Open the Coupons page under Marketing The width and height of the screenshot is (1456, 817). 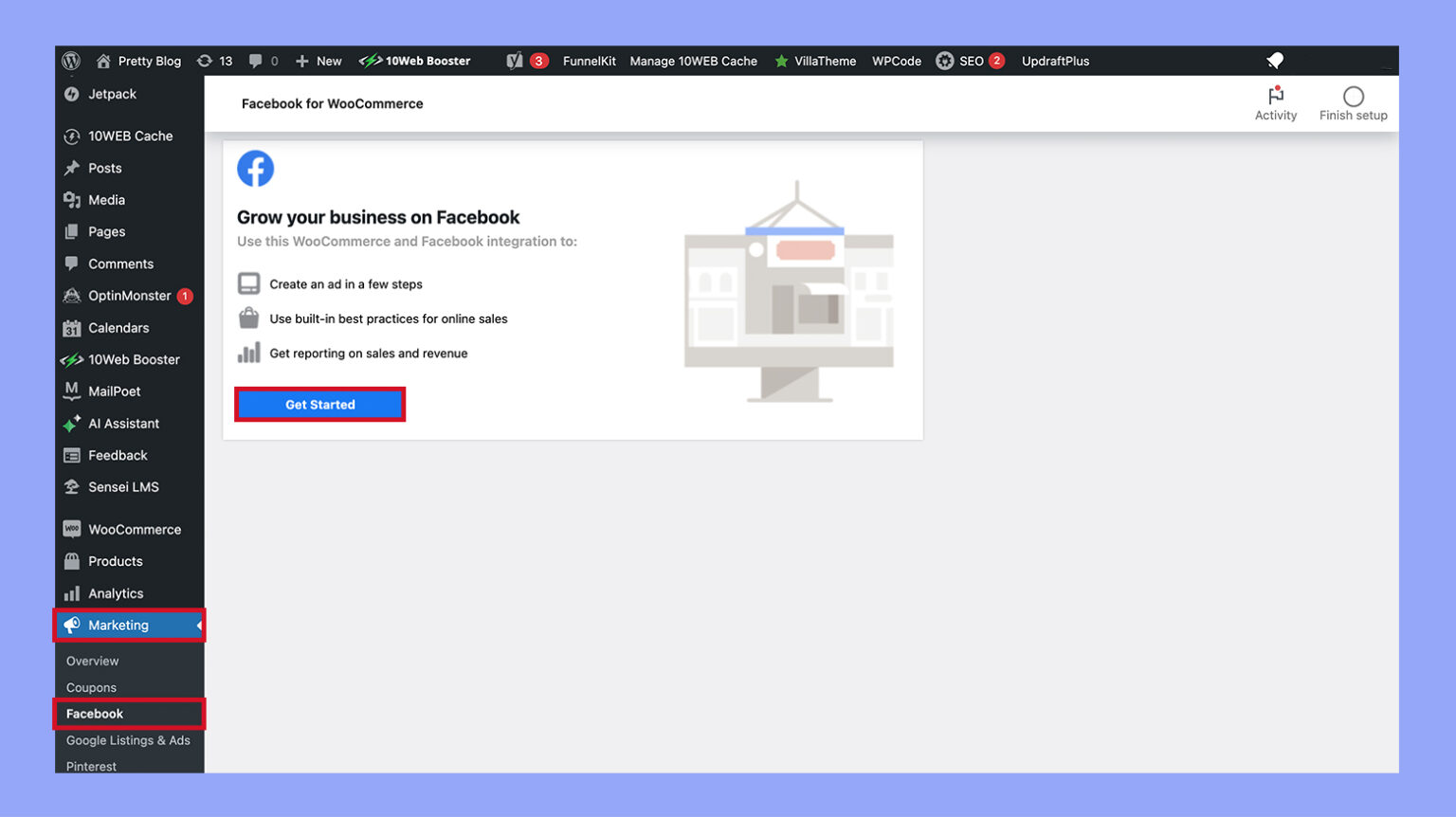click(x=91, y=687)
